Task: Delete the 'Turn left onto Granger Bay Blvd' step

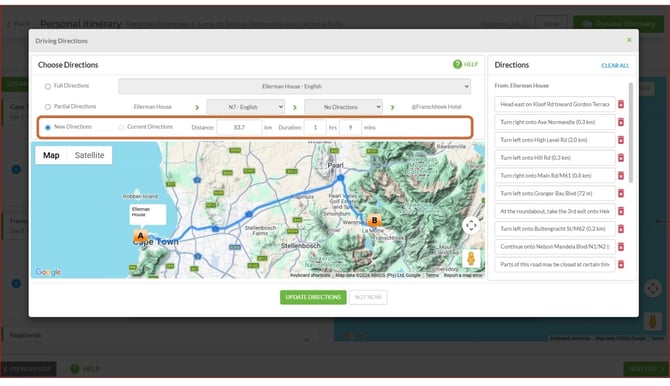Action: click(621, 193)
